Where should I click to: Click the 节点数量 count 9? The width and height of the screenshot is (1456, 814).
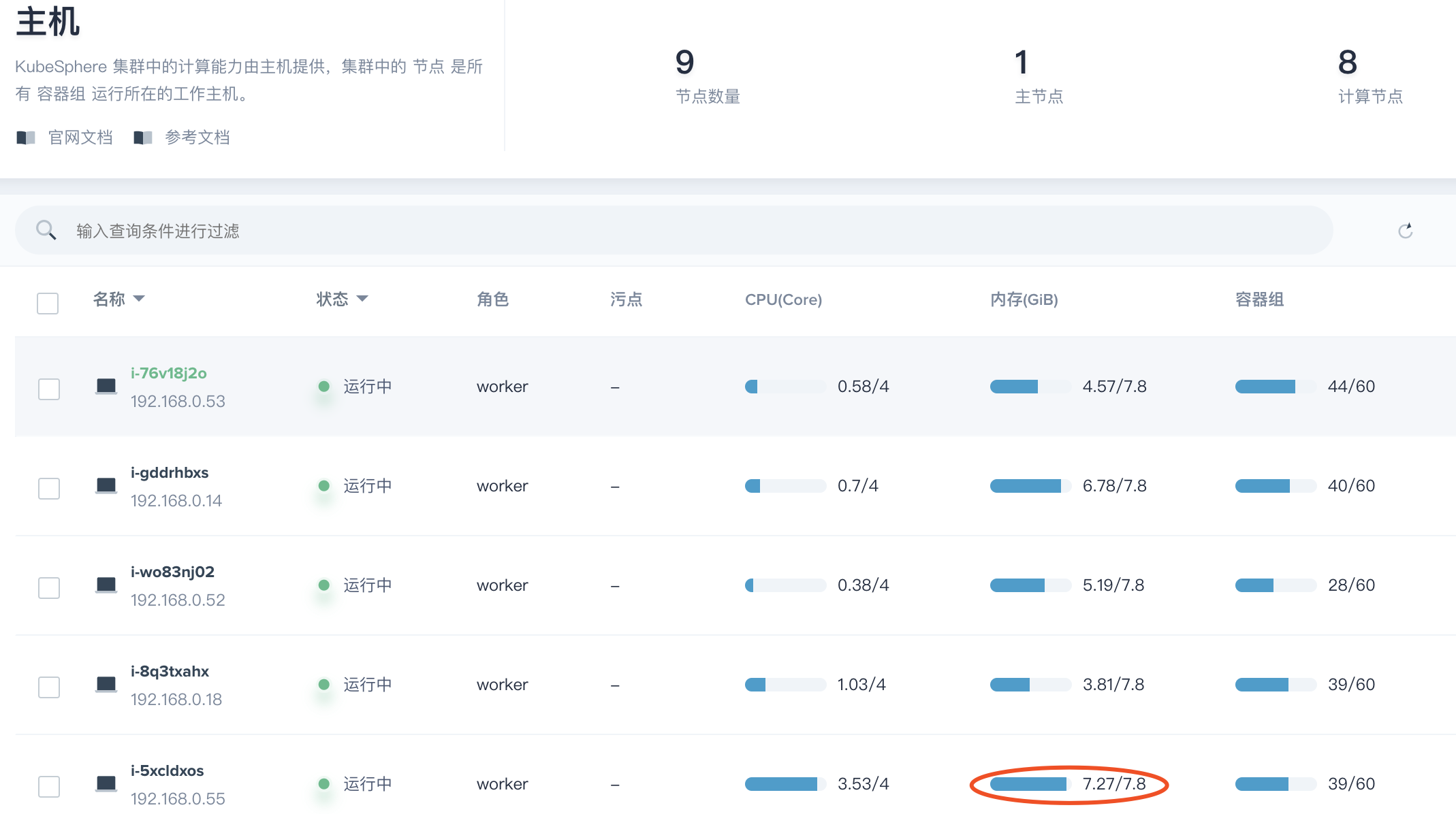(x=685, y=63)
